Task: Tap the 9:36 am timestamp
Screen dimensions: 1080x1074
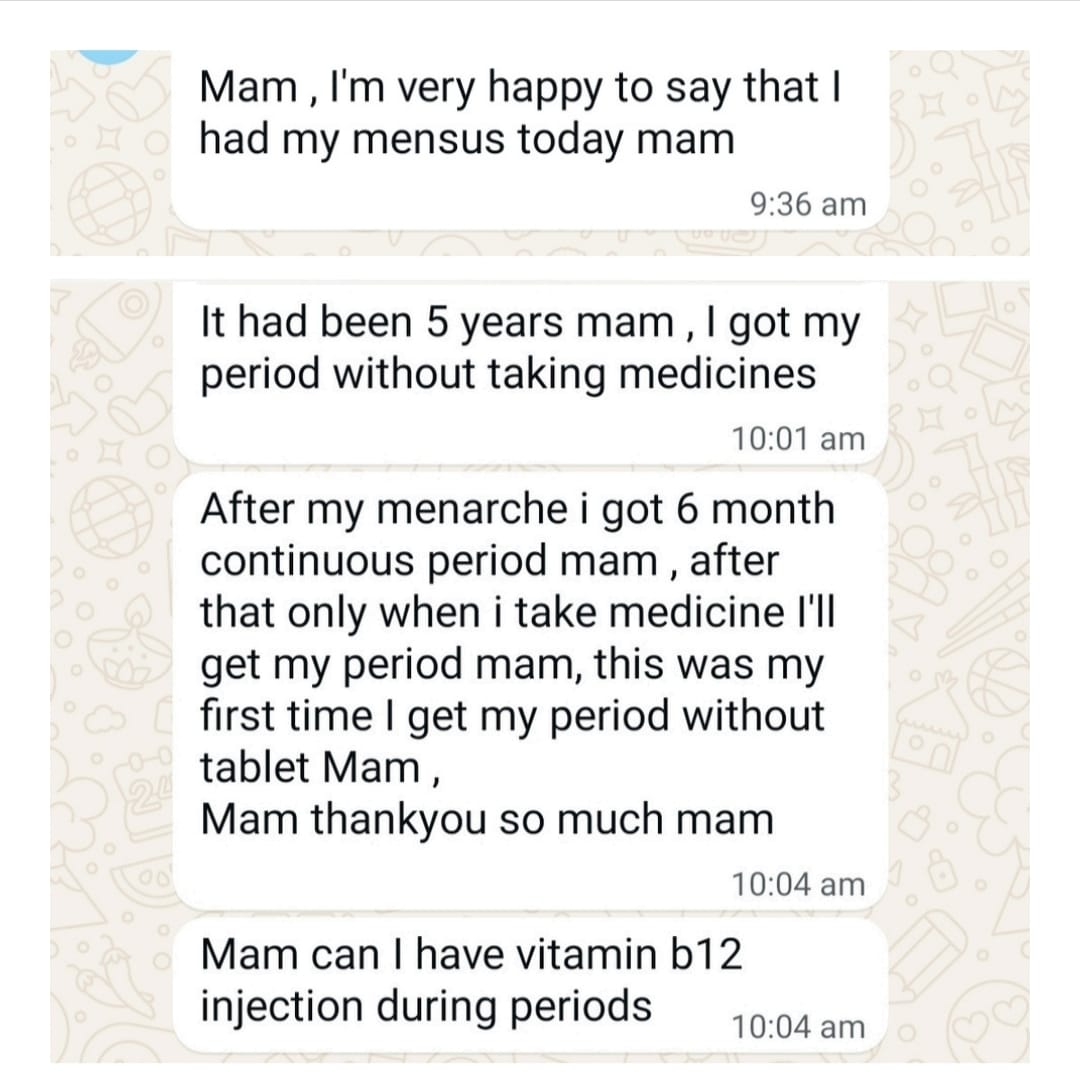Action: [806, 204]
